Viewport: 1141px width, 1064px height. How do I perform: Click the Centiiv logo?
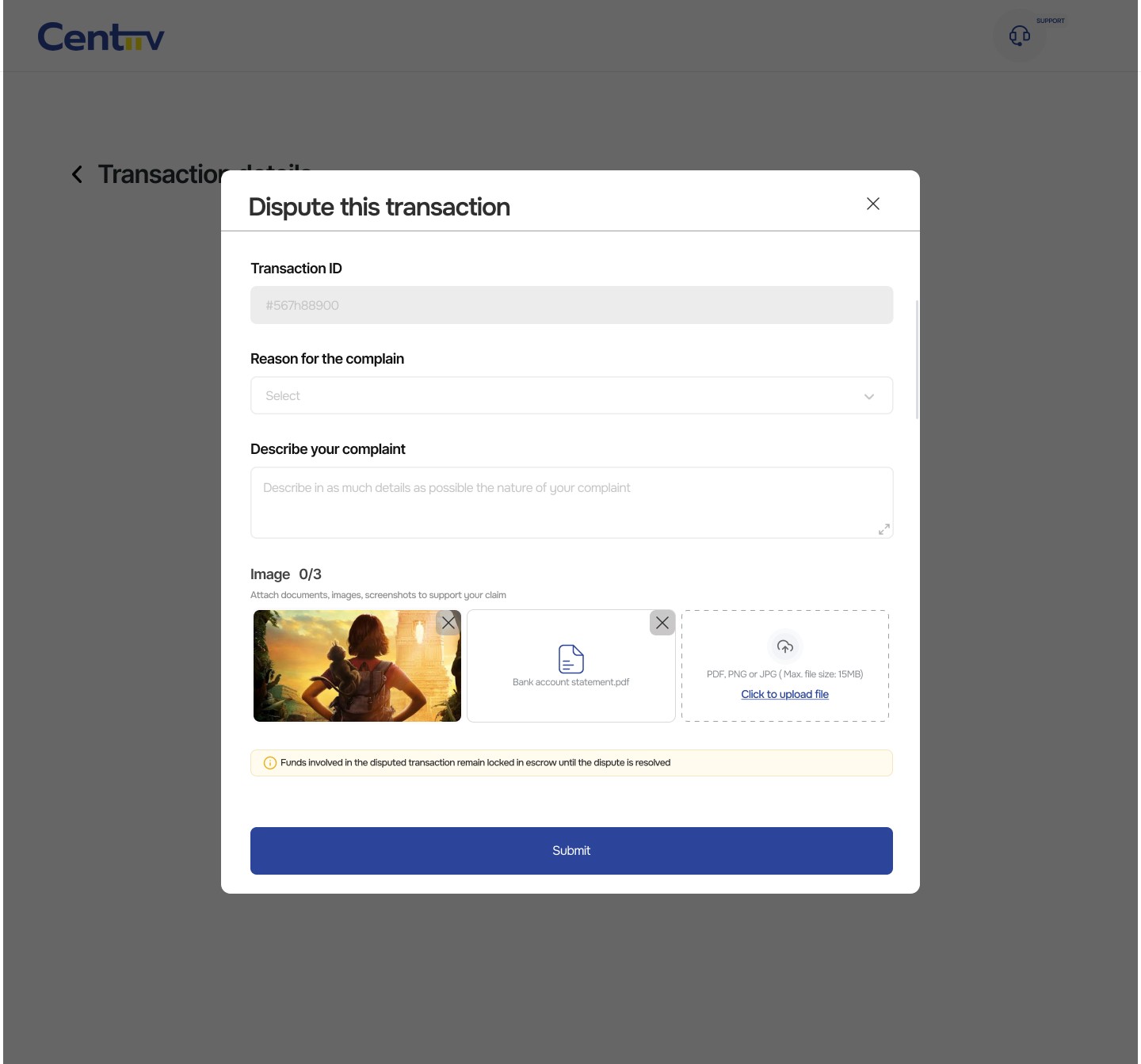click(101, 36)
